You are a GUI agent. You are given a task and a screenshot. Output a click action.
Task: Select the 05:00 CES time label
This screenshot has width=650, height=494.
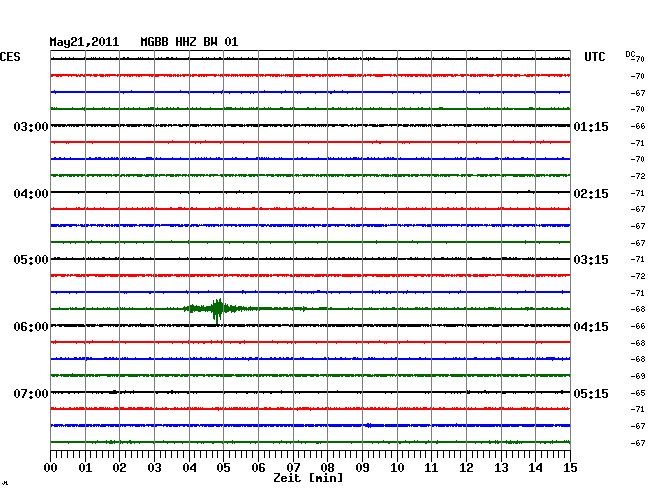tap(31, 260)
